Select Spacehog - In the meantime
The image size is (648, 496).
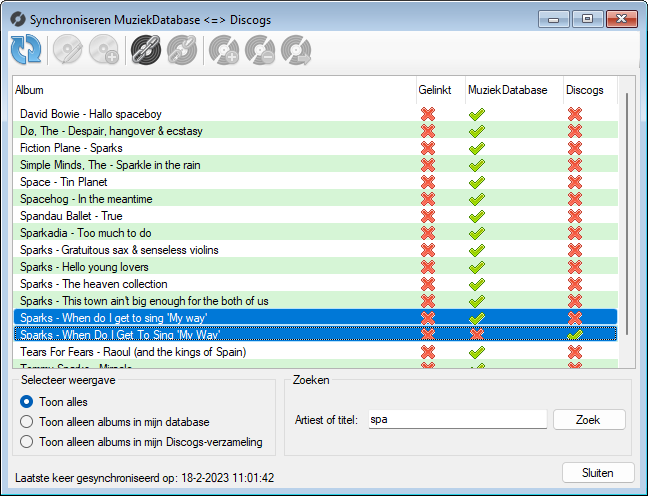click(x=316, y=199)
